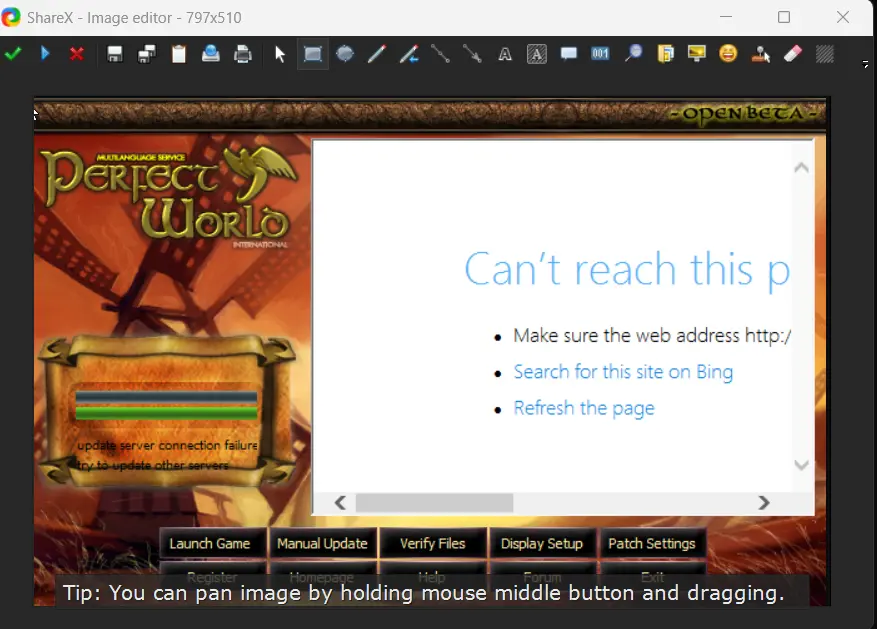Select the Text with background tool

(x=537, y=54)
